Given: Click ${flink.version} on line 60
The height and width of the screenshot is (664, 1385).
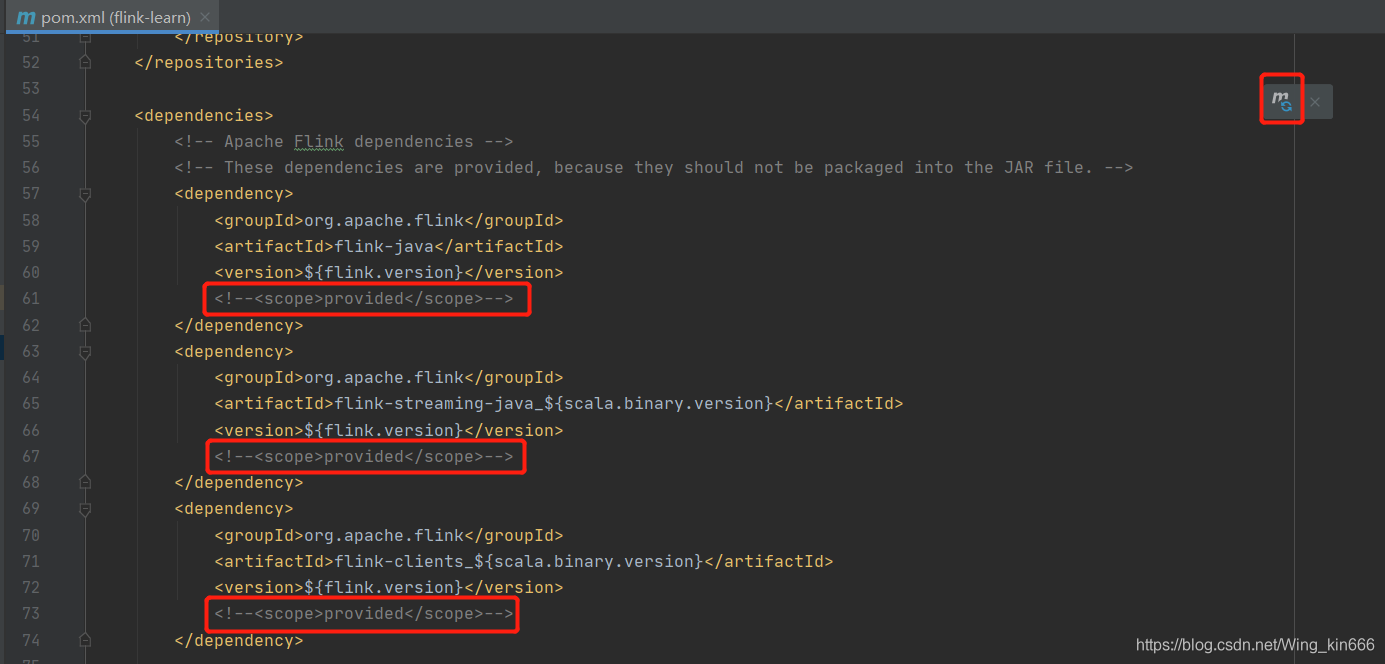Looking at the screenshot, I should (384, 272).
